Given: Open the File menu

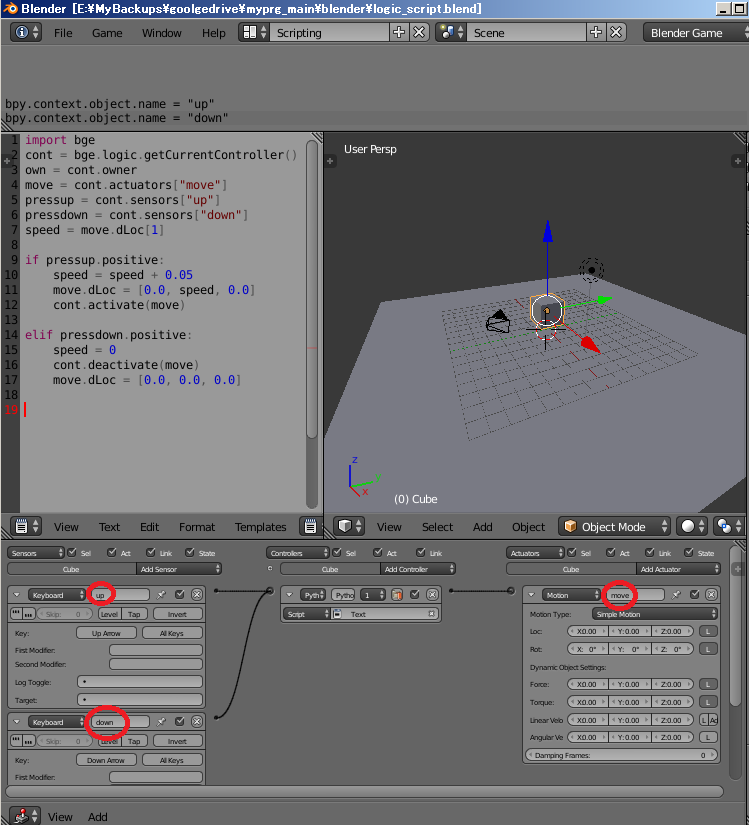Looking at the screenshot, I should pos(63,33).
